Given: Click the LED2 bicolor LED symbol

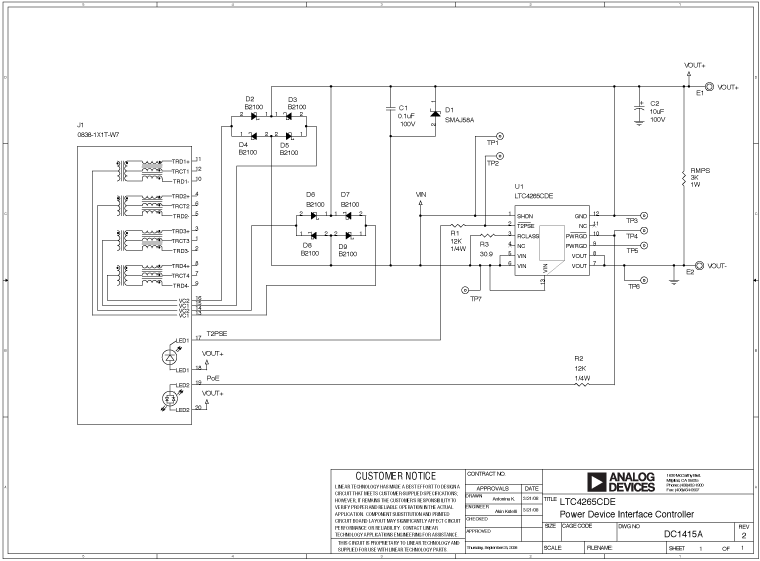Looking at the screenshot, I should point(169,399).
